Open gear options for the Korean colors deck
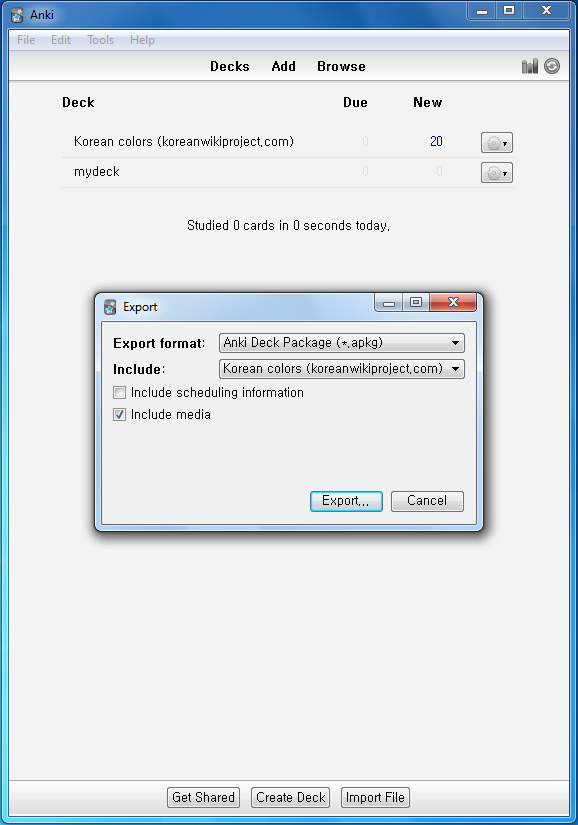 point(496,143)
